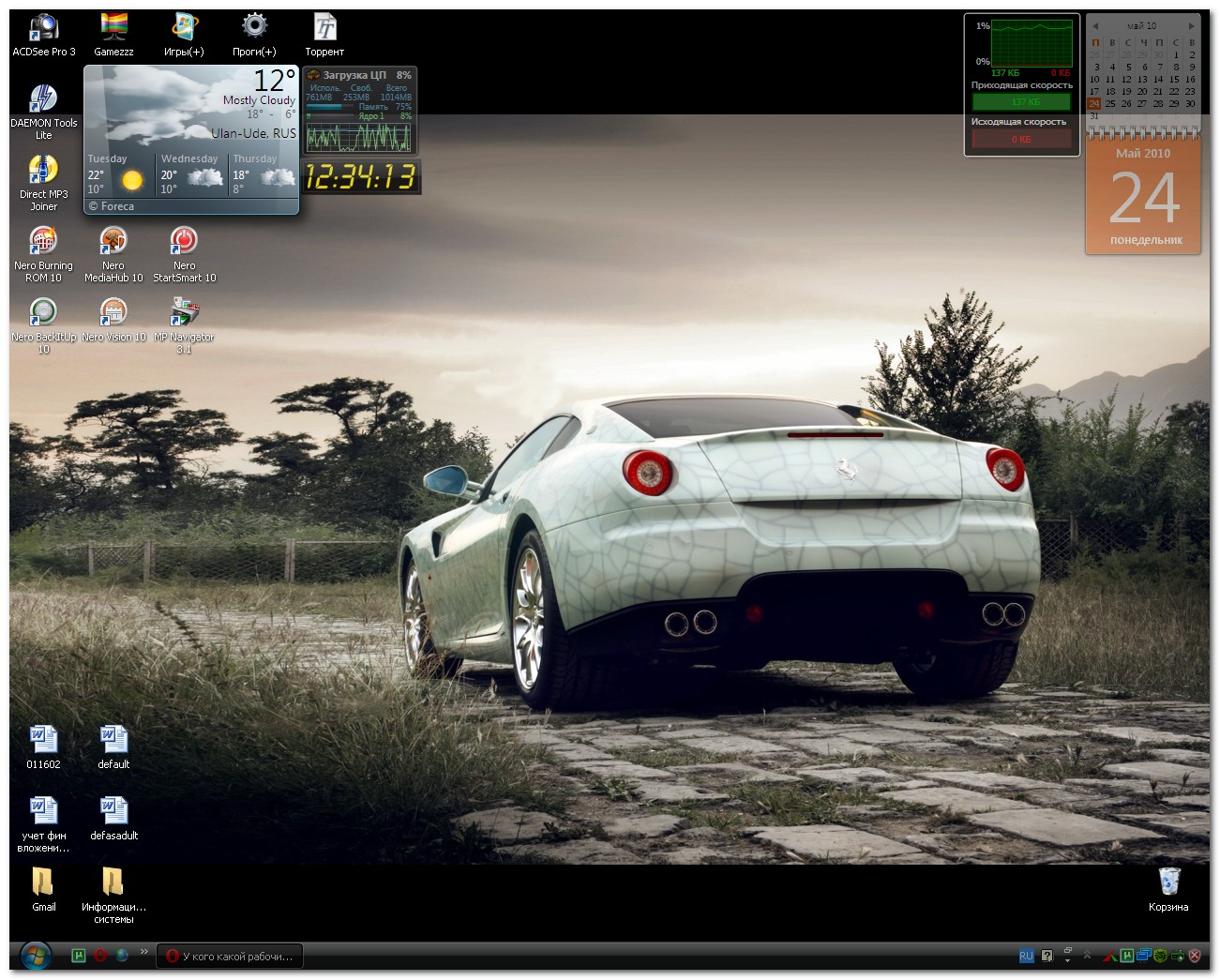Click the Windows Start button
This screenshot has width=1220, height=980.
click(36, 957)
